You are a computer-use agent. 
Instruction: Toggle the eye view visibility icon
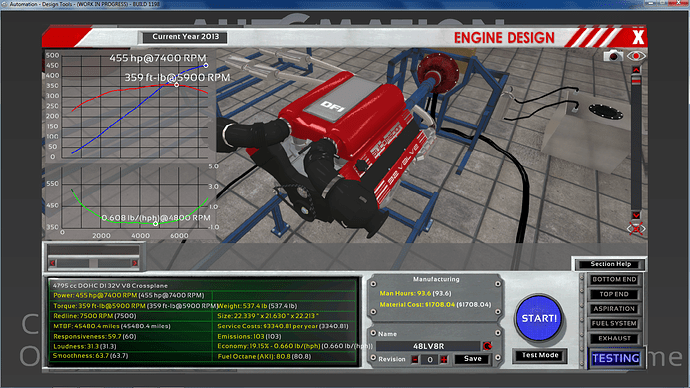point(636,56)
